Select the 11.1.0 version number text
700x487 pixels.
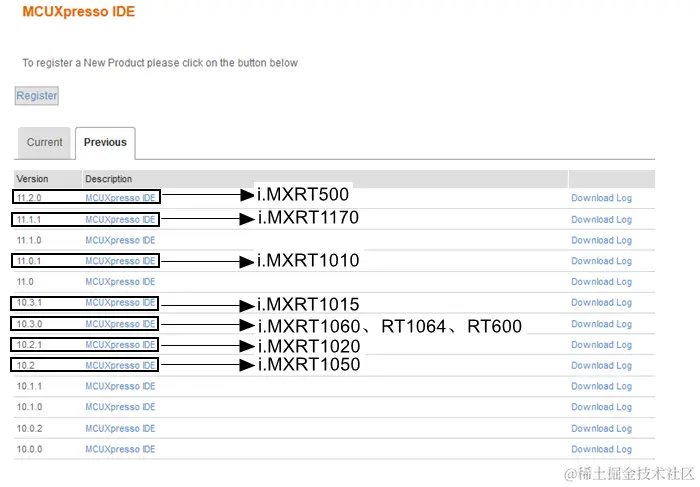pos(29,240)
